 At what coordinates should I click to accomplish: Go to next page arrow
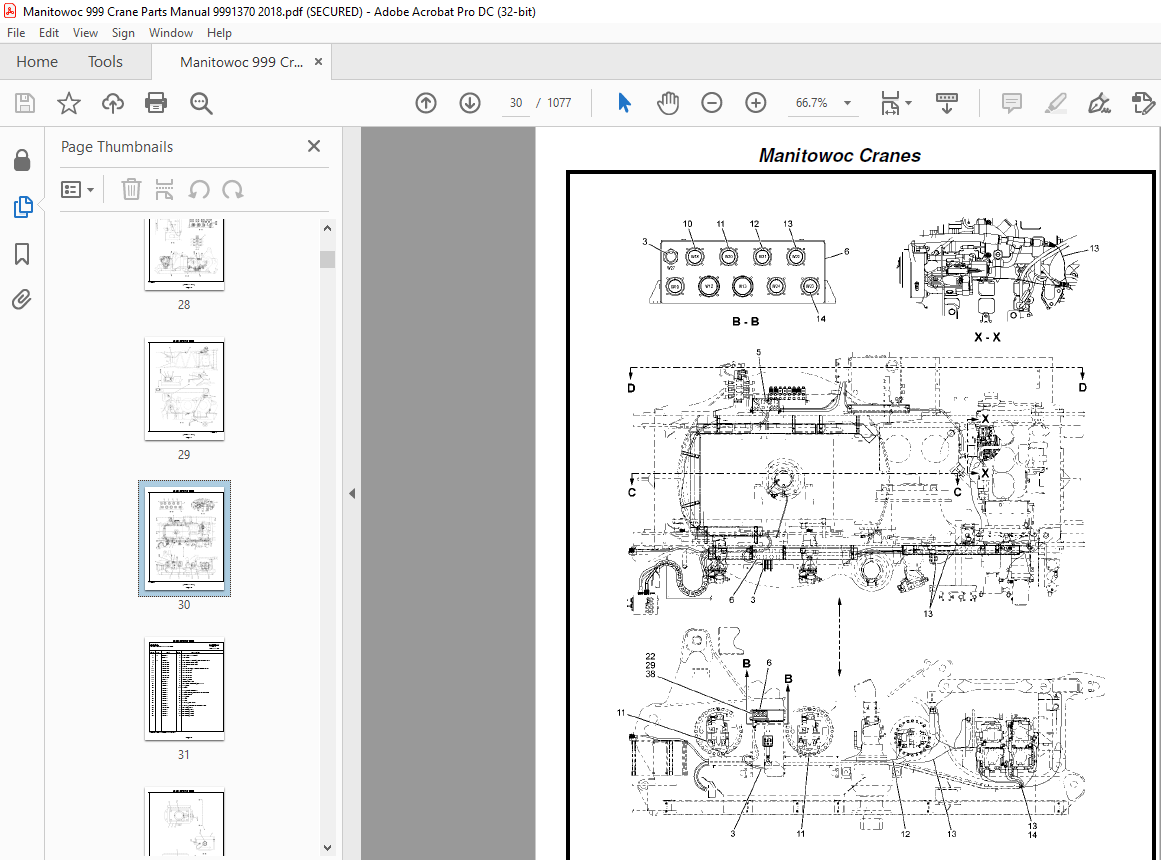[x=470, y=103]
